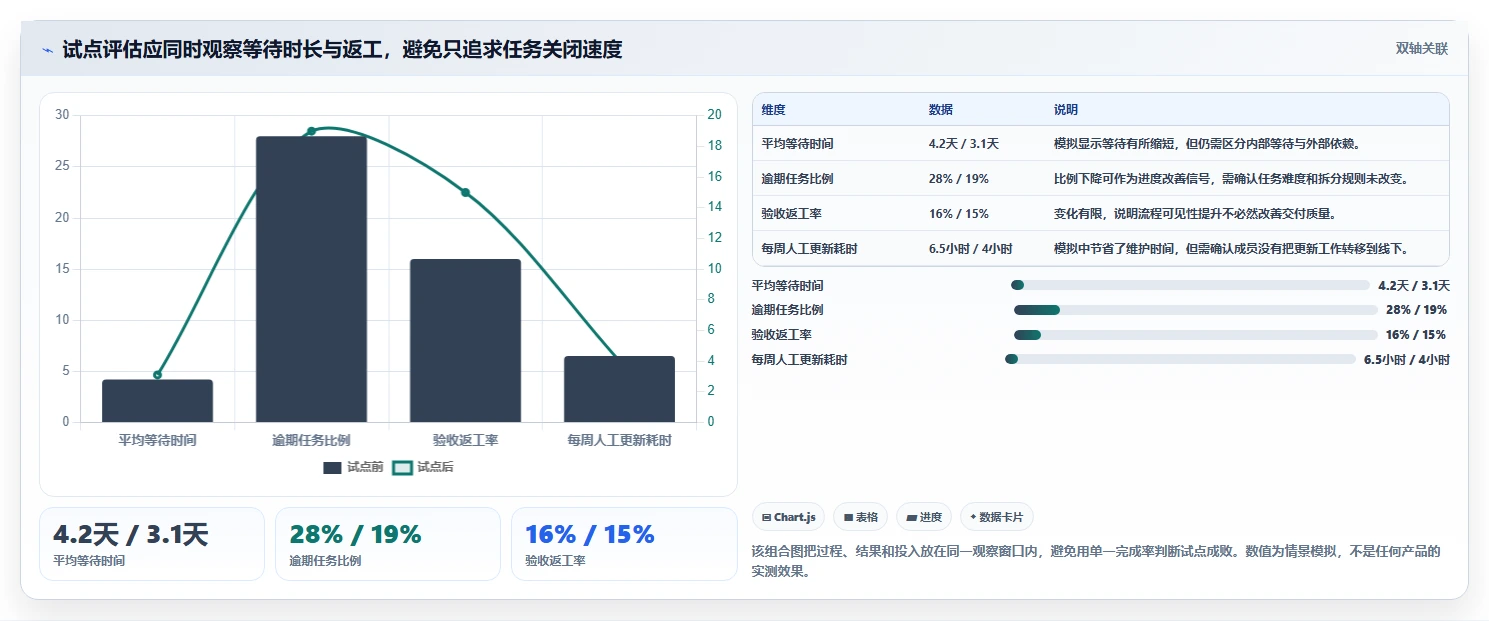Click description starting 变化有限
This screenshot has height=621, width=1489.
coord(1195,214)
